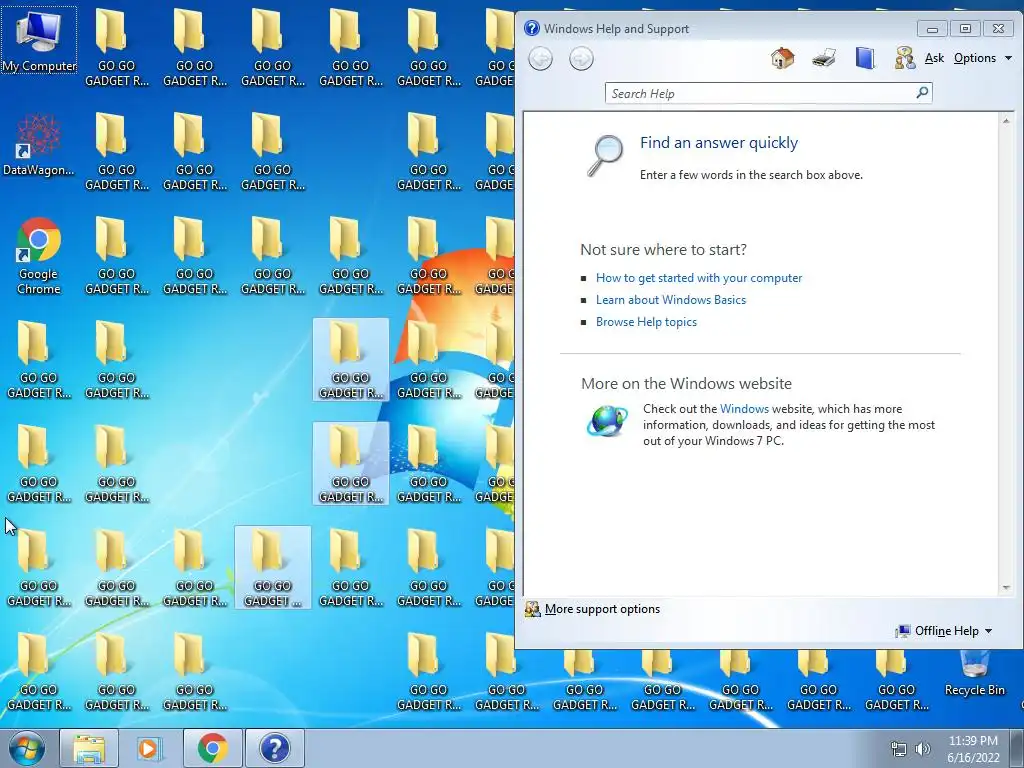The width and height of the screenshot is (1024, 768).
Task: Launch Windows Media Player from taskbar
Action: point(150,748)
